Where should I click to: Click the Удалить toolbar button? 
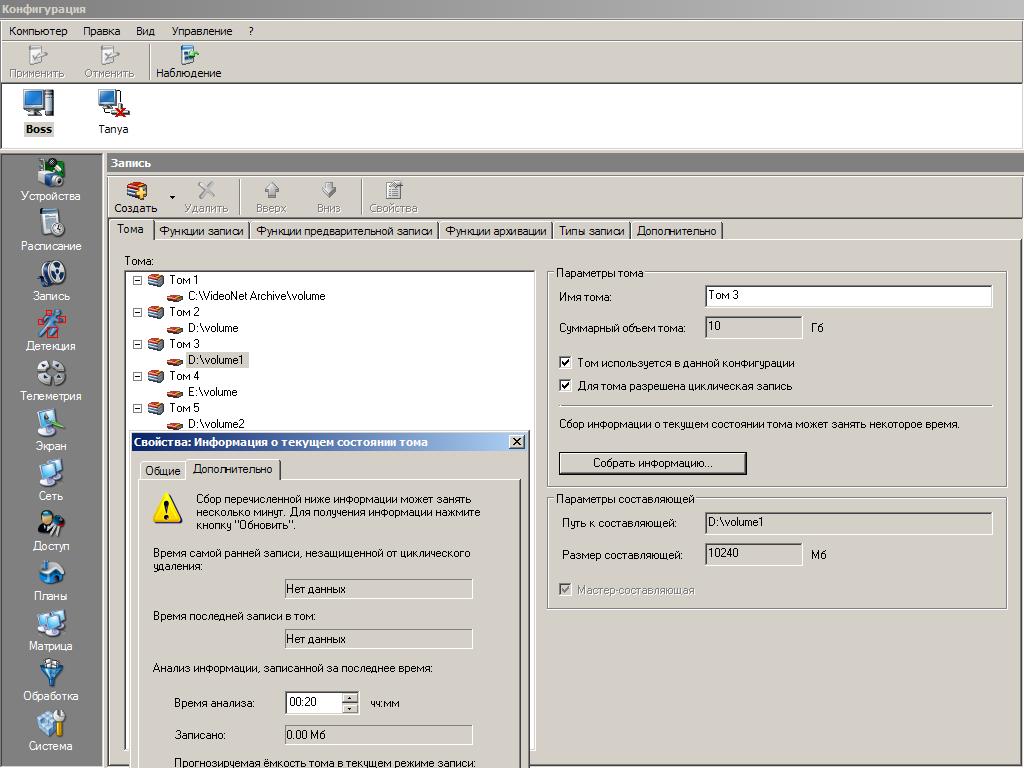pyautogui.click(x=206, y=197)
